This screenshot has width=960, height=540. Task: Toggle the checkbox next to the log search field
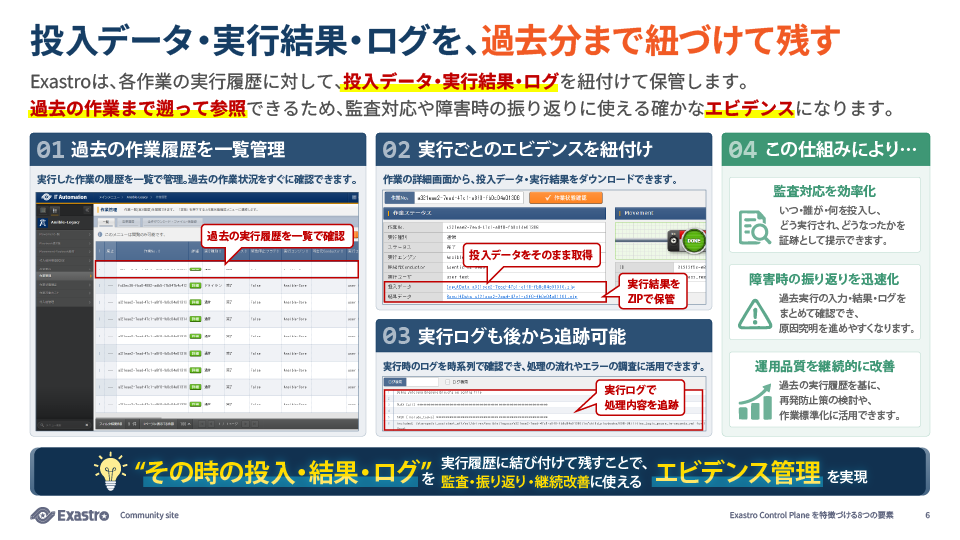pos(448,382)
